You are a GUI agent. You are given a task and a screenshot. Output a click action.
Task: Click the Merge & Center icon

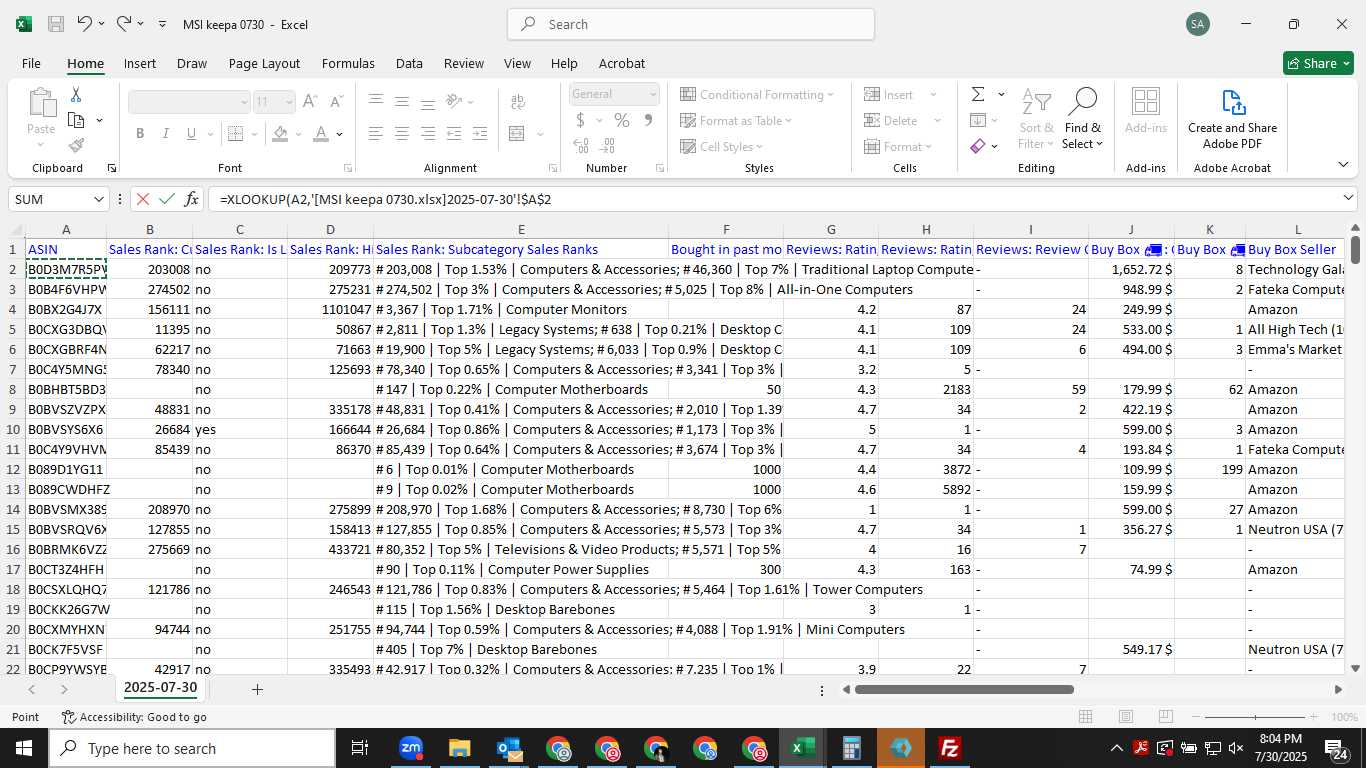point(517,133)
